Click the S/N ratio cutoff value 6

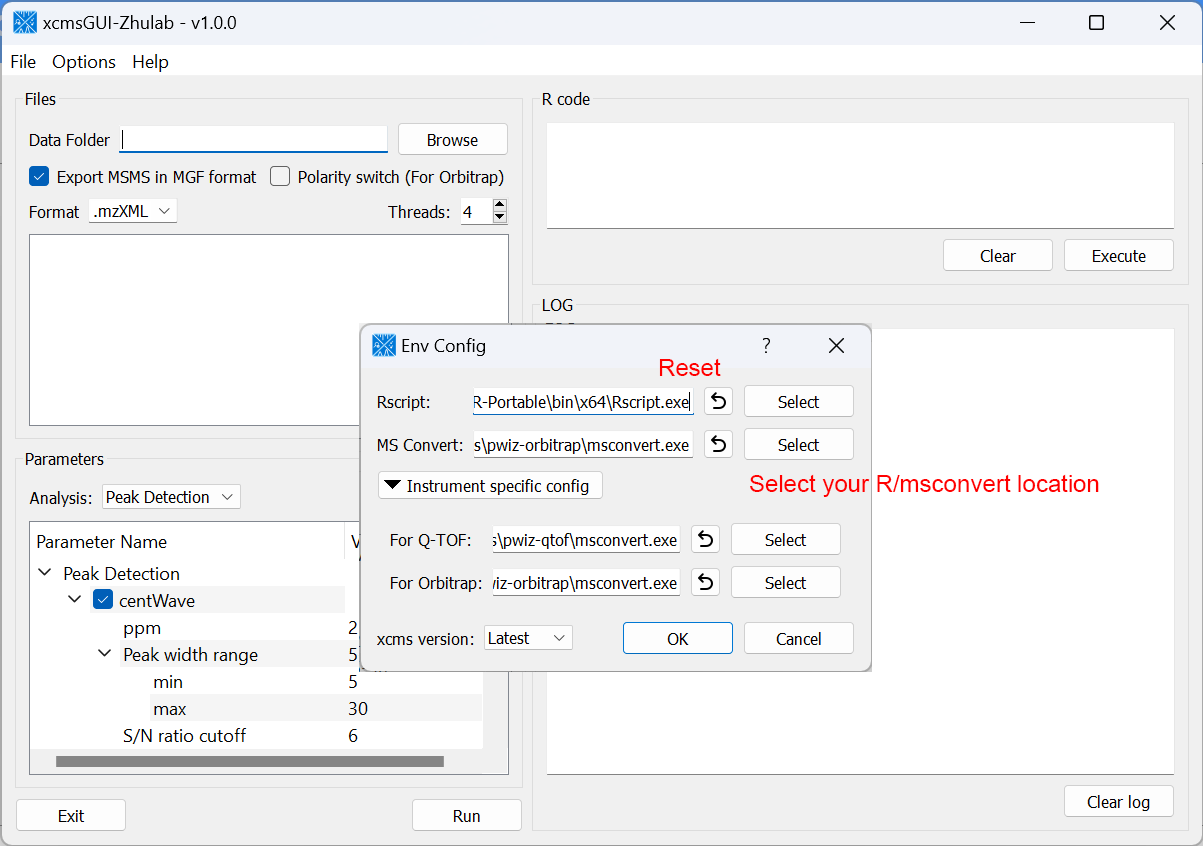[353, 736]
